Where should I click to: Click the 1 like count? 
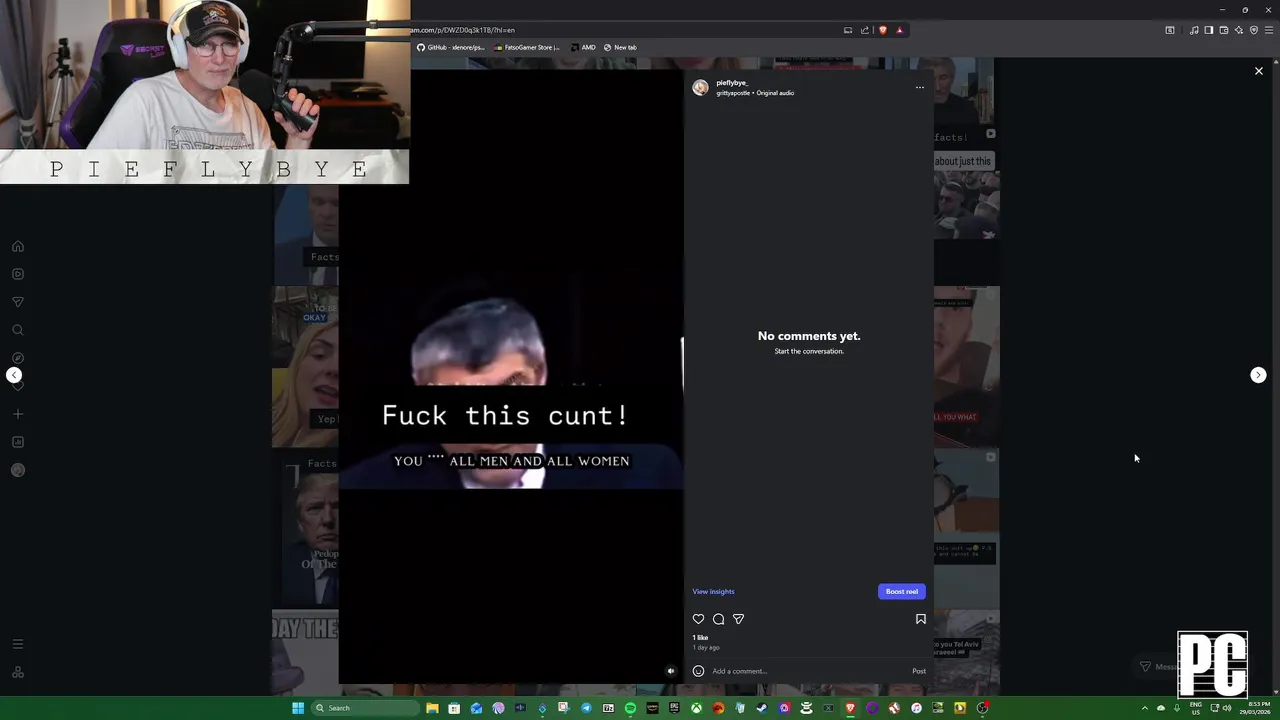(700, 637)
